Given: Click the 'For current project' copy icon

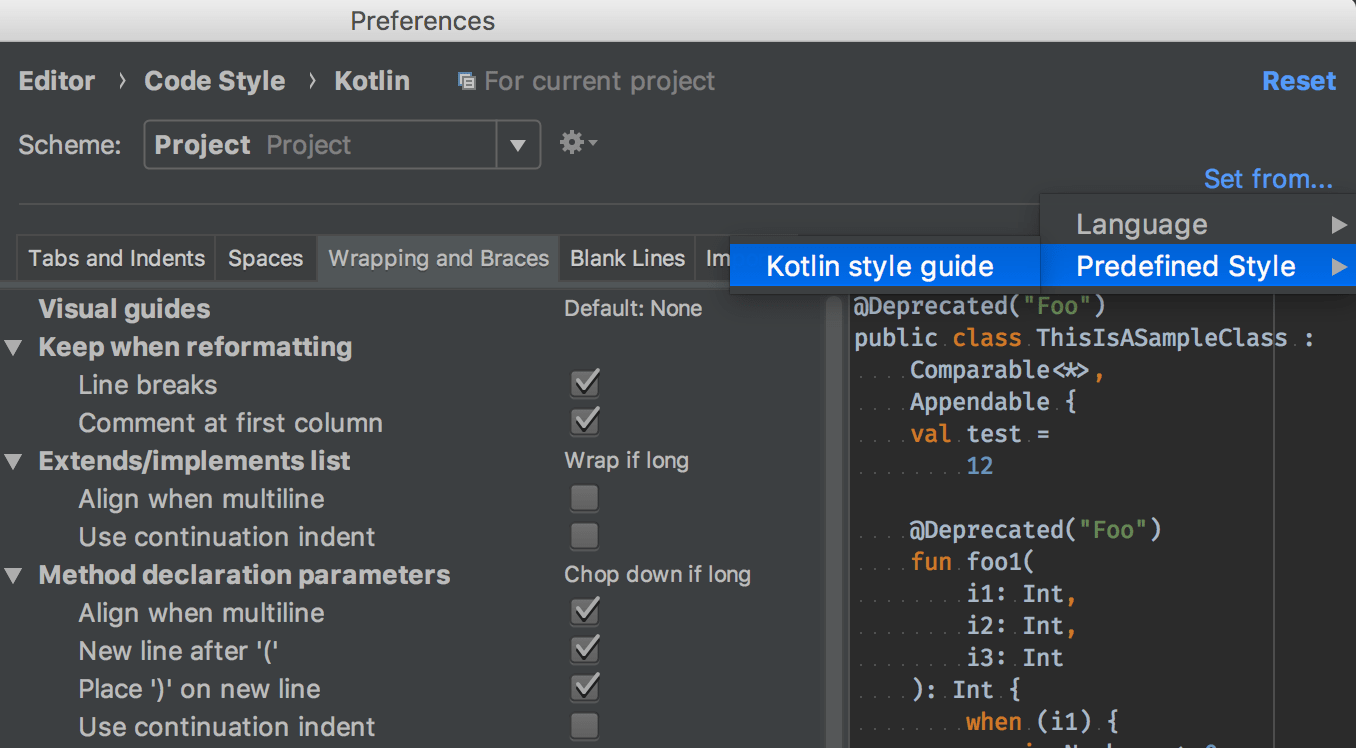Looking at the screenshot, I should [466, 81].
